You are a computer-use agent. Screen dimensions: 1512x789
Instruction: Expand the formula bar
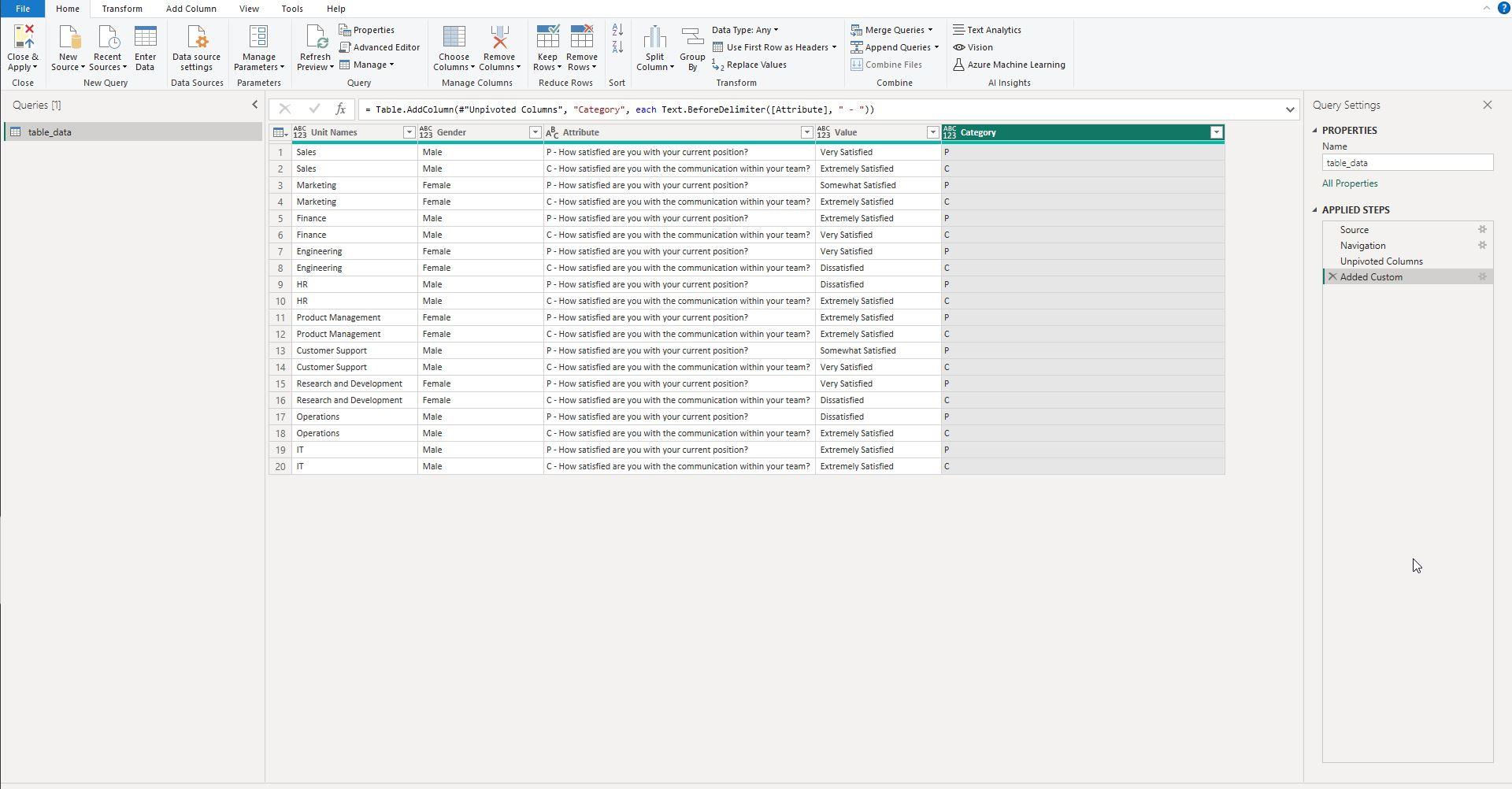(x=1290, y=109)
